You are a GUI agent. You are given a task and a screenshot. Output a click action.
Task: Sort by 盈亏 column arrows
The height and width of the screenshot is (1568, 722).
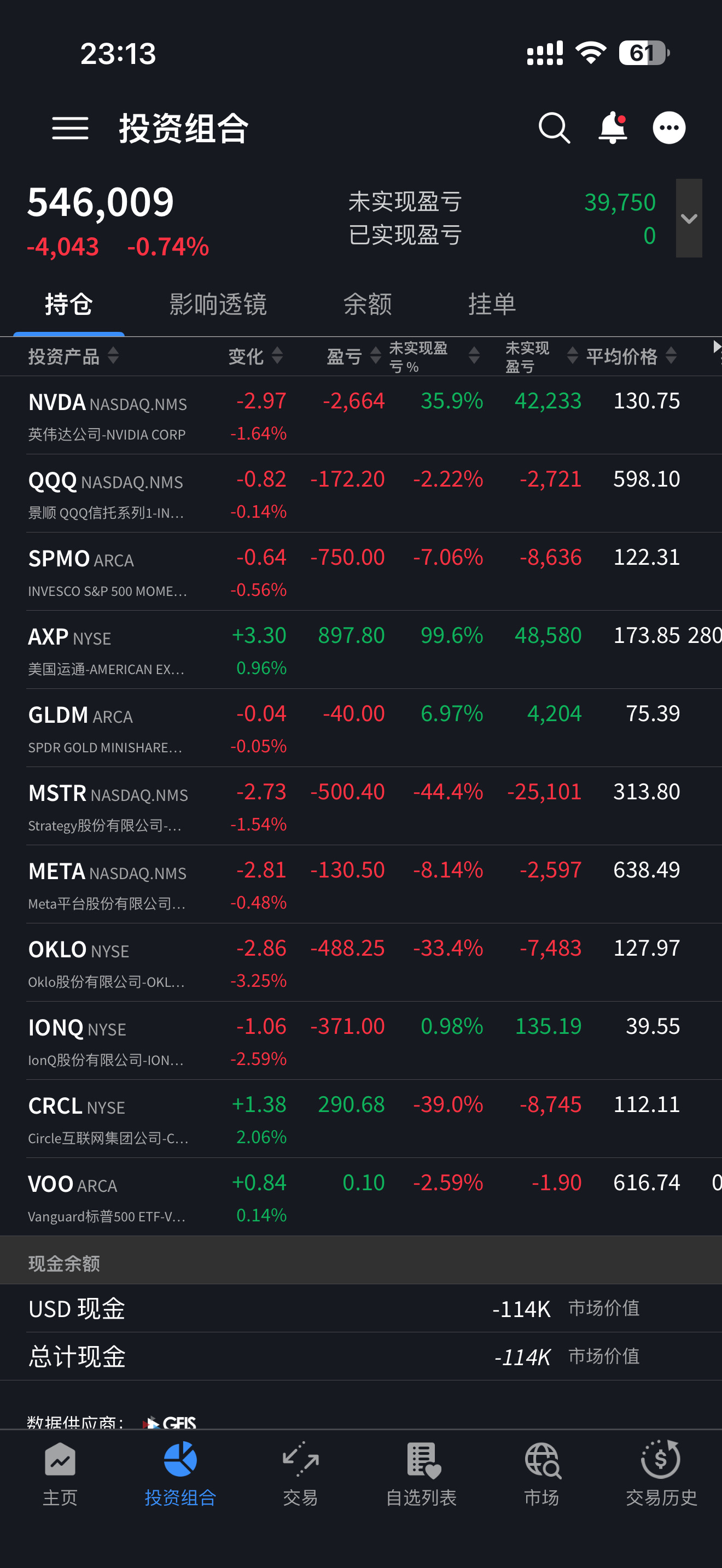(376, 355)
